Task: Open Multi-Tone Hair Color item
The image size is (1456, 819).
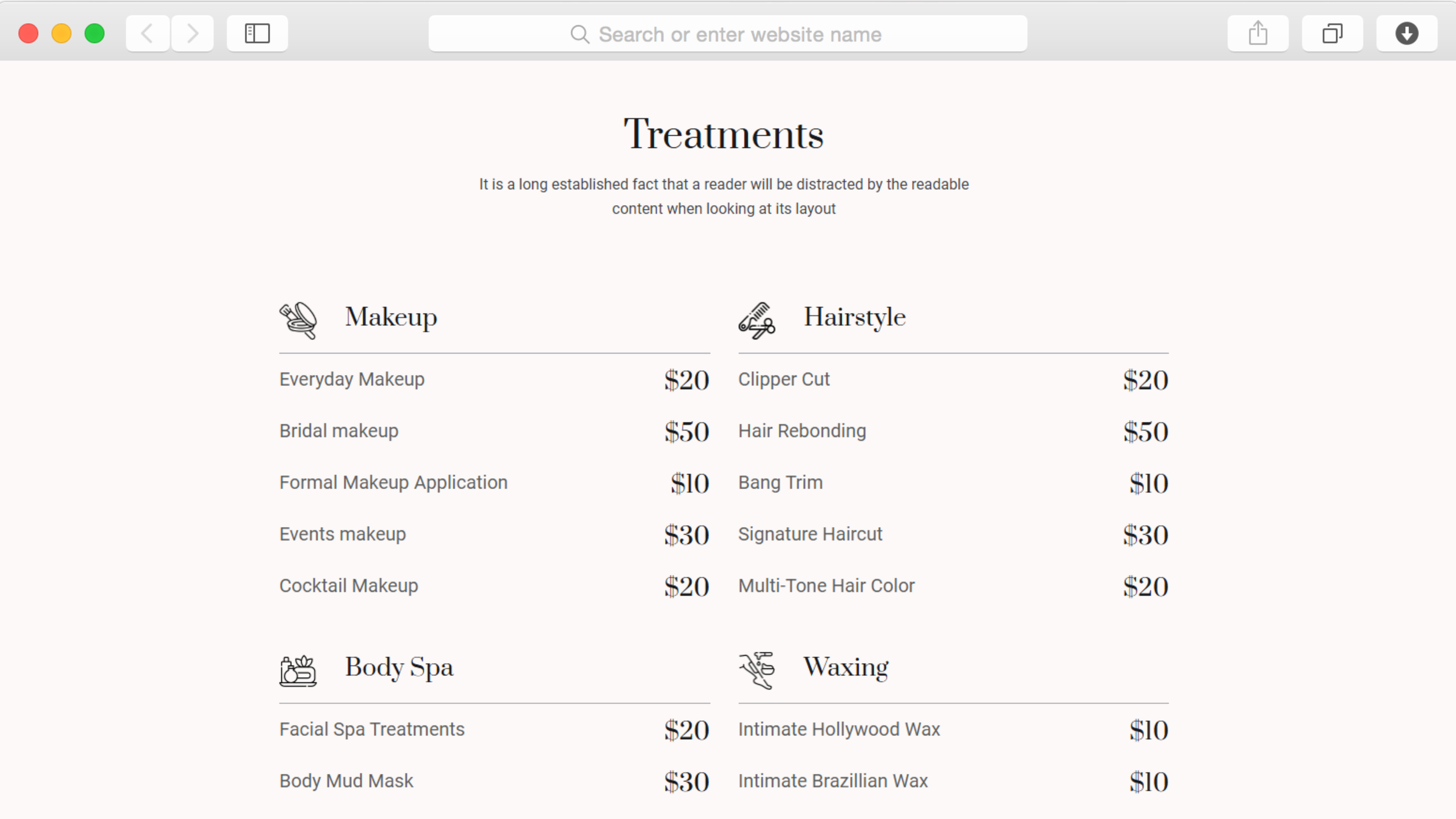Action: (826, 585)
